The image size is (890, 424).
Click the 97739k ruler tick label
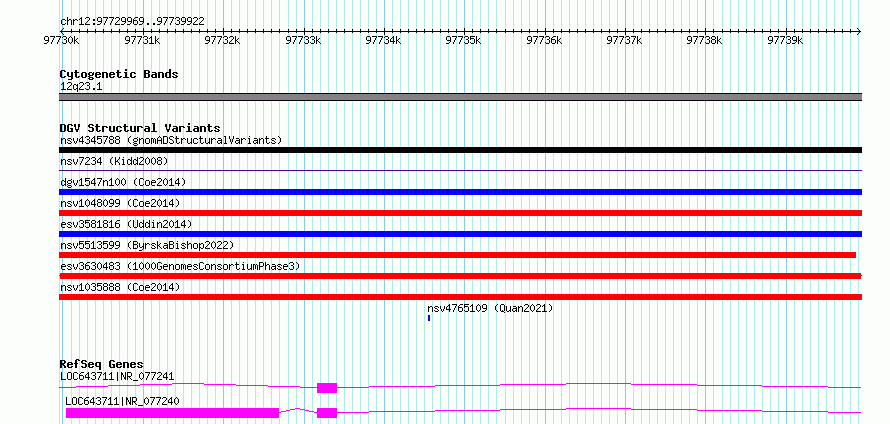coord(784,41)
